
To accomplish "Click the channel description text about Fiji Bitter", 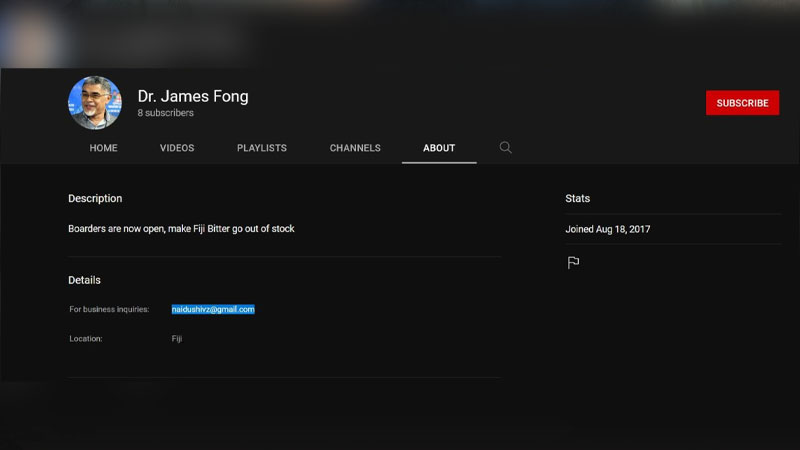I will [x=181, y=229].
